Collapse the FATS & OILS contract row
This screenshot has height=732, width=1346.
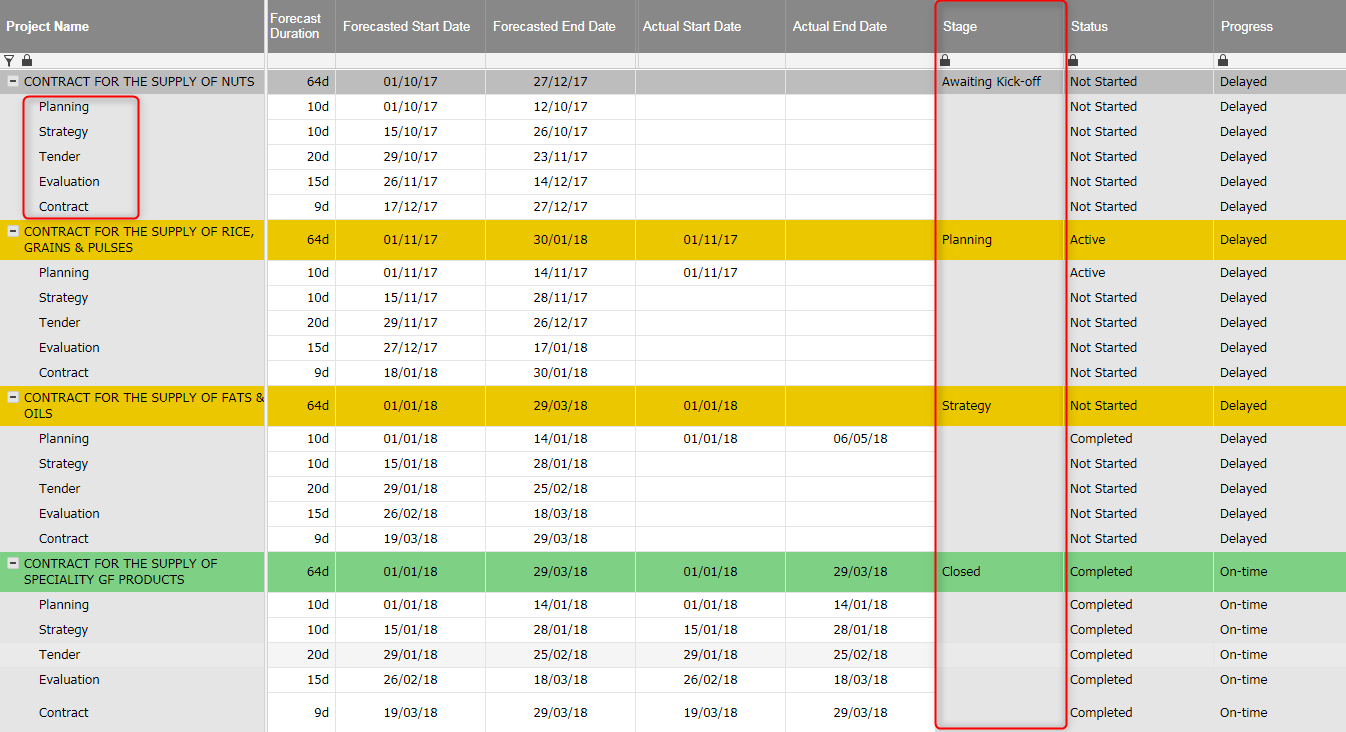[x=12, y=397]
